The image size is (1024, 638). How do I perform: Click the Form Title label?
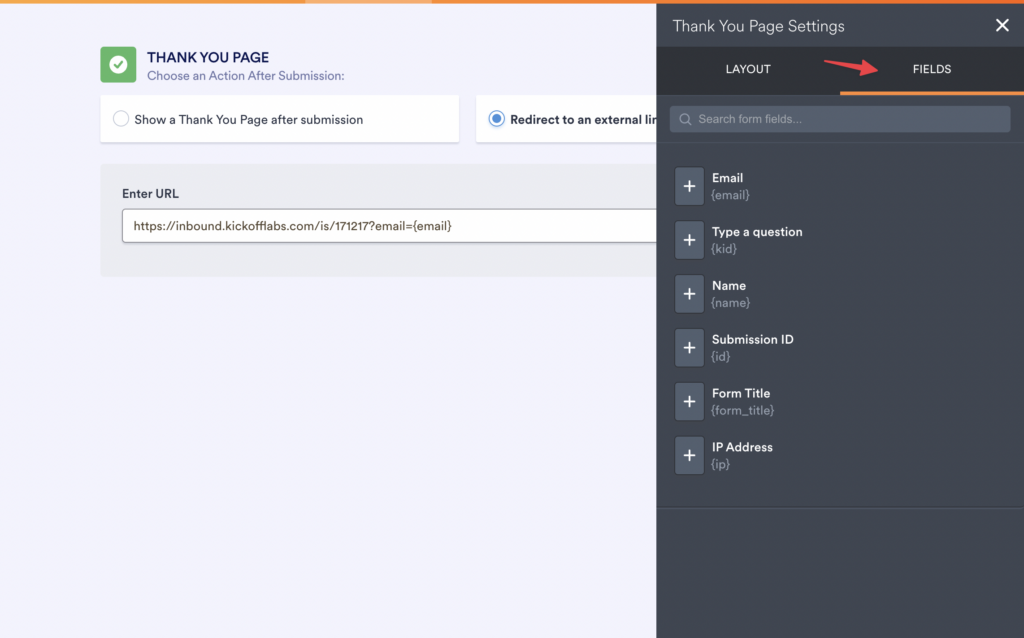click(741, 393)
